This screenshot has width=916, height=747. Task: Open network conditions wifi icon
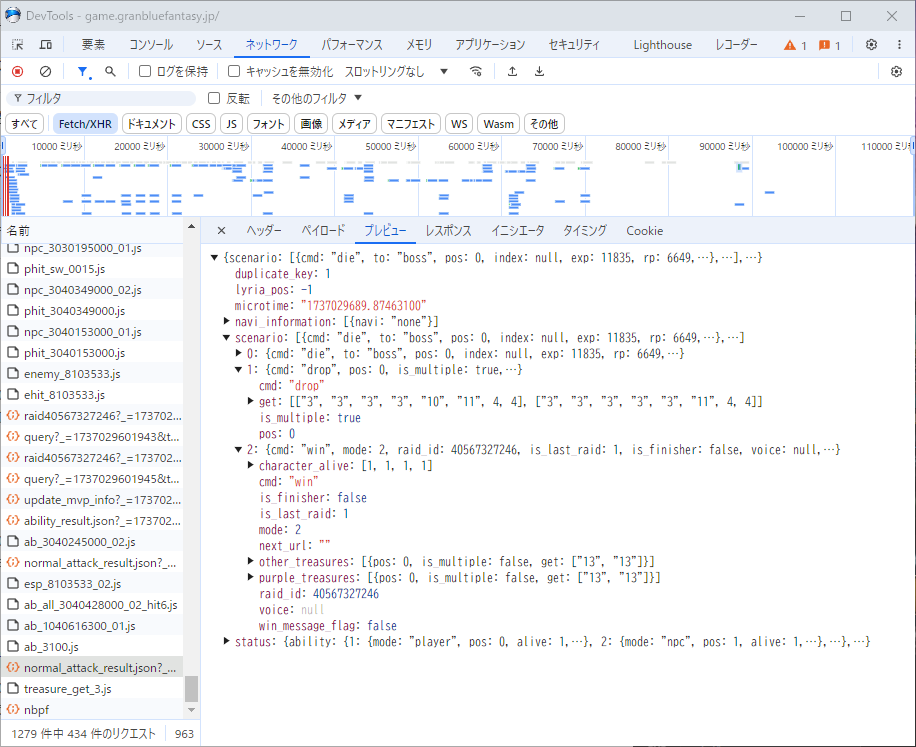[476, 72]
